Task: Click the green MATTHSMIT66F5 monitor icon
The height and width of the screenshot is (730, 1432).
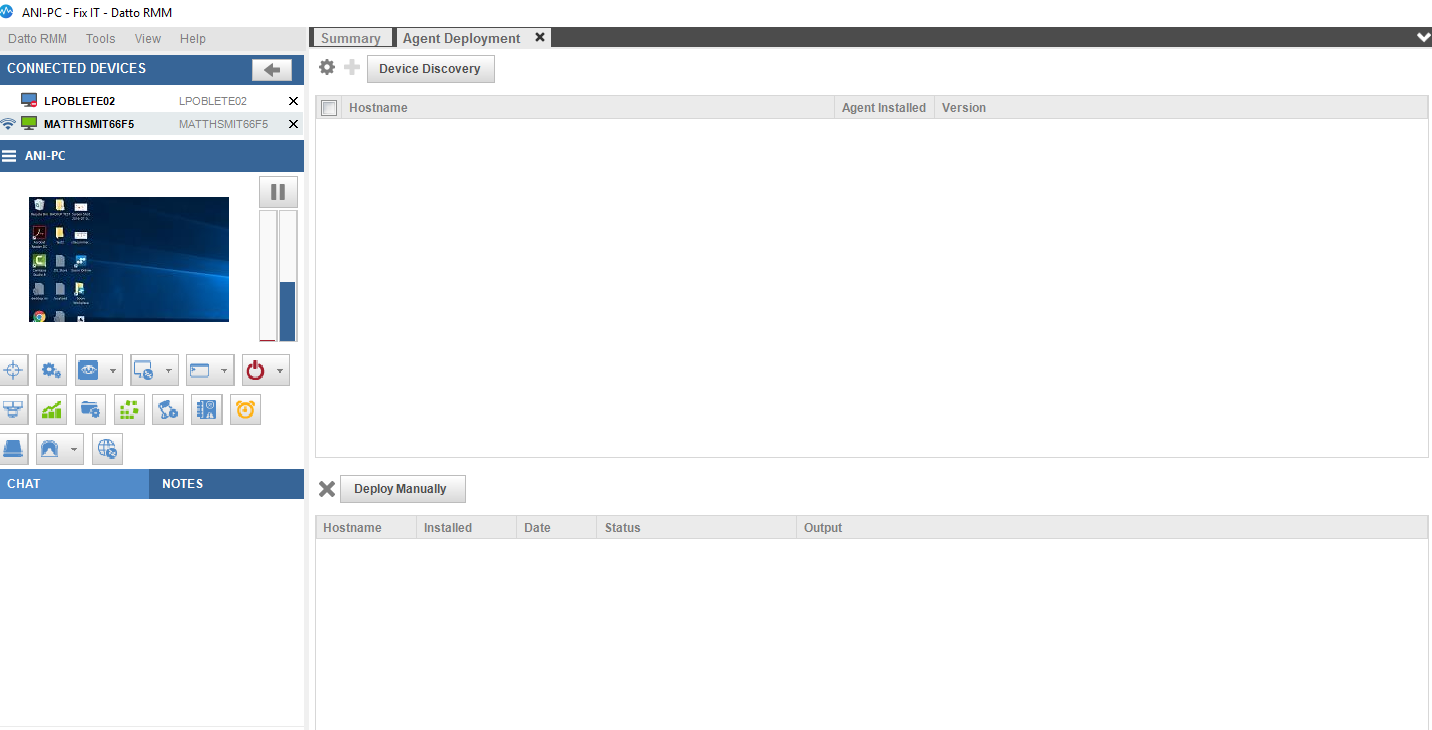Action: pyautogui.click(x=29, y=124)
